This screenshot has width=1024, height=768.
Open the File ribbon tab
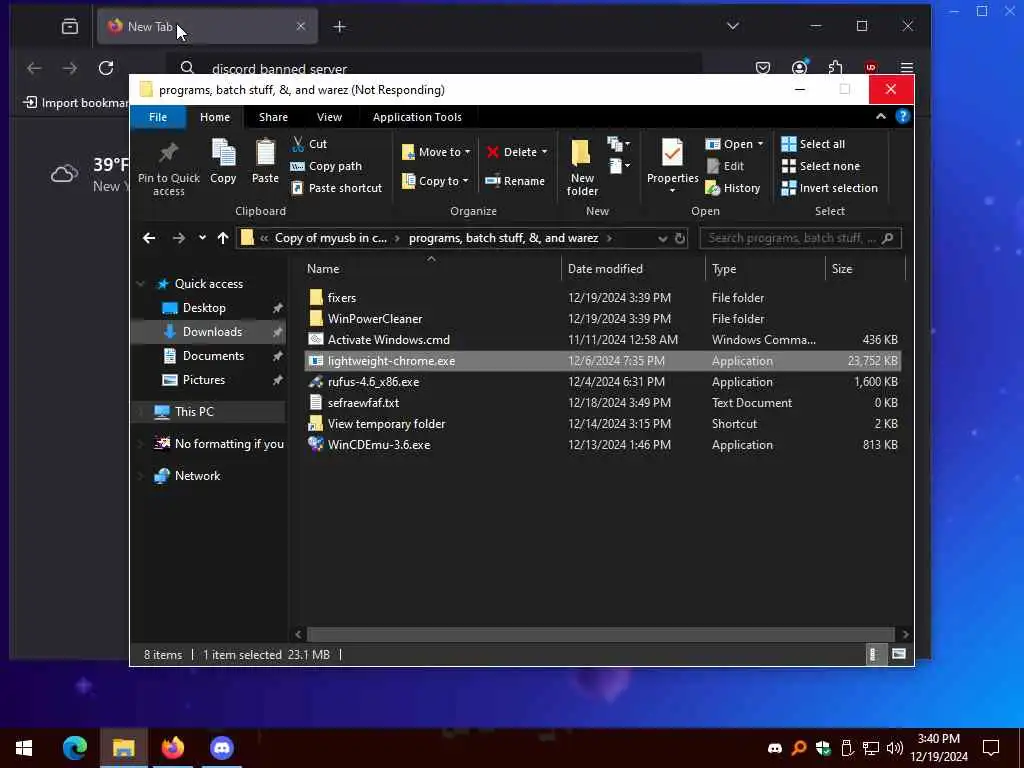[158, 117]
